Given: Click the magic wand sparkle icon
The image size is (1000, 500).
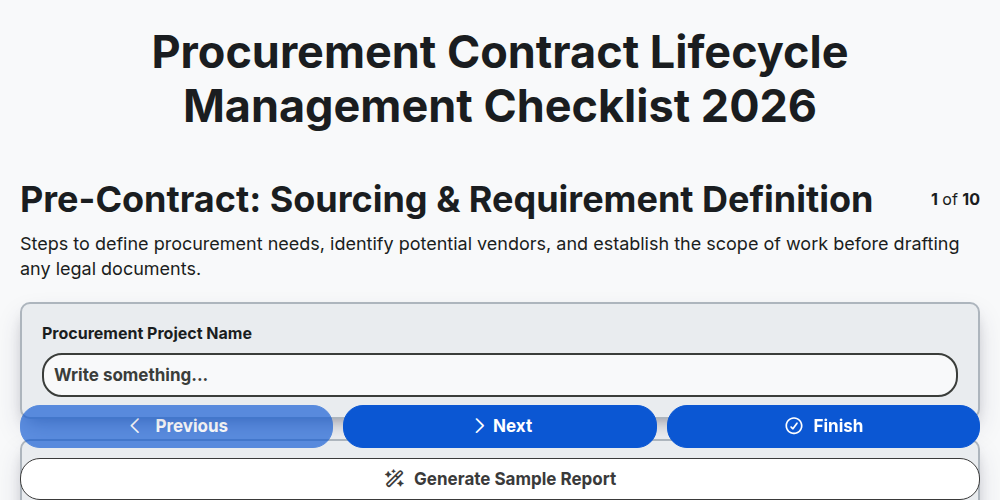Looking at the screenshot, I should (394, 479).
